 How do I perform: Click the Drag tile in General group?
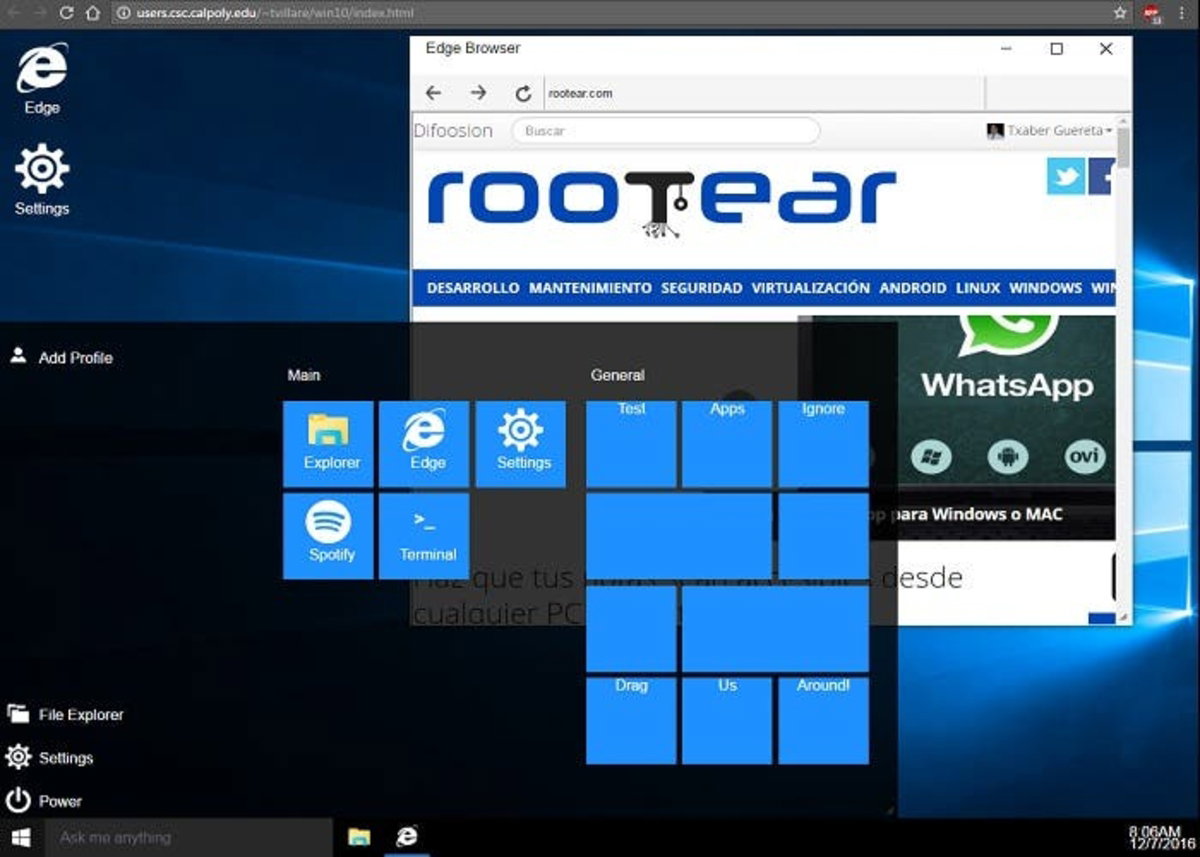631,721
